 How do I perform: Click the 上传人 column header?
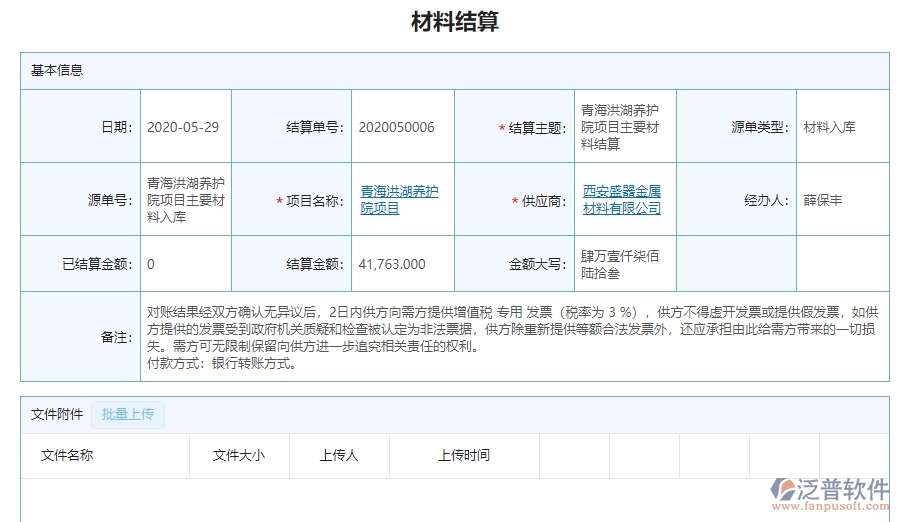[x=339, y=455]
